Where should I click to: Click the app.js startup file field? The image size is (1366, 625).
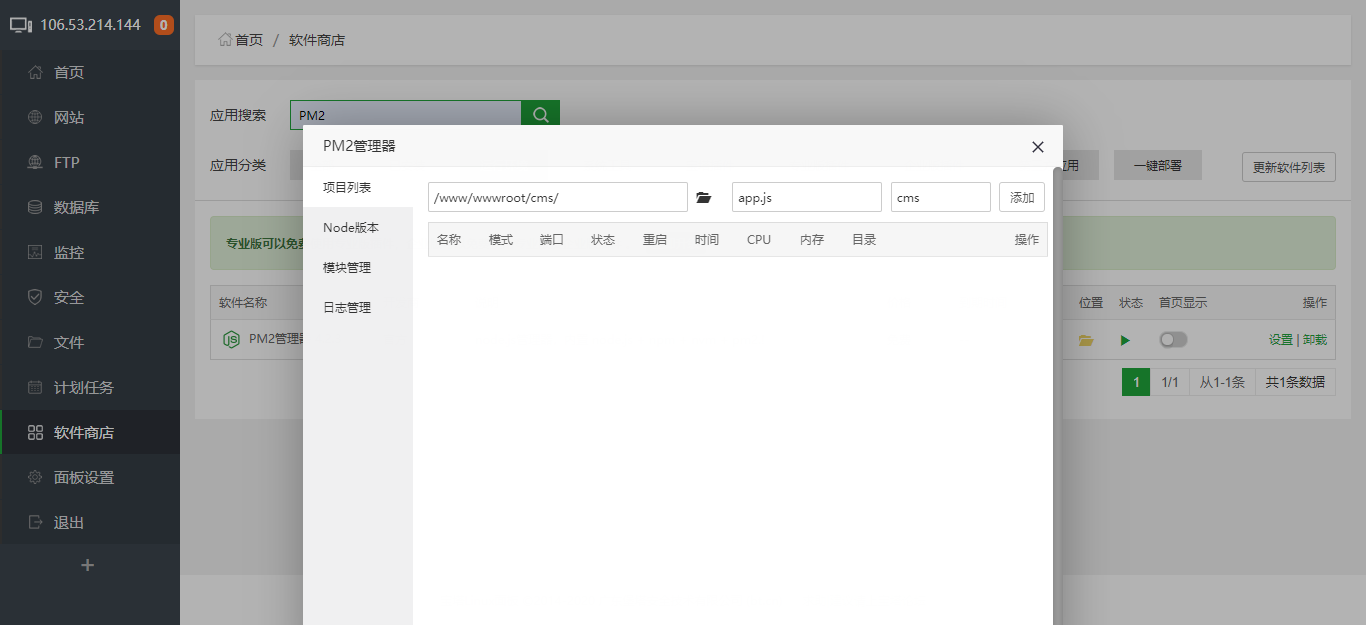(807, 197)
